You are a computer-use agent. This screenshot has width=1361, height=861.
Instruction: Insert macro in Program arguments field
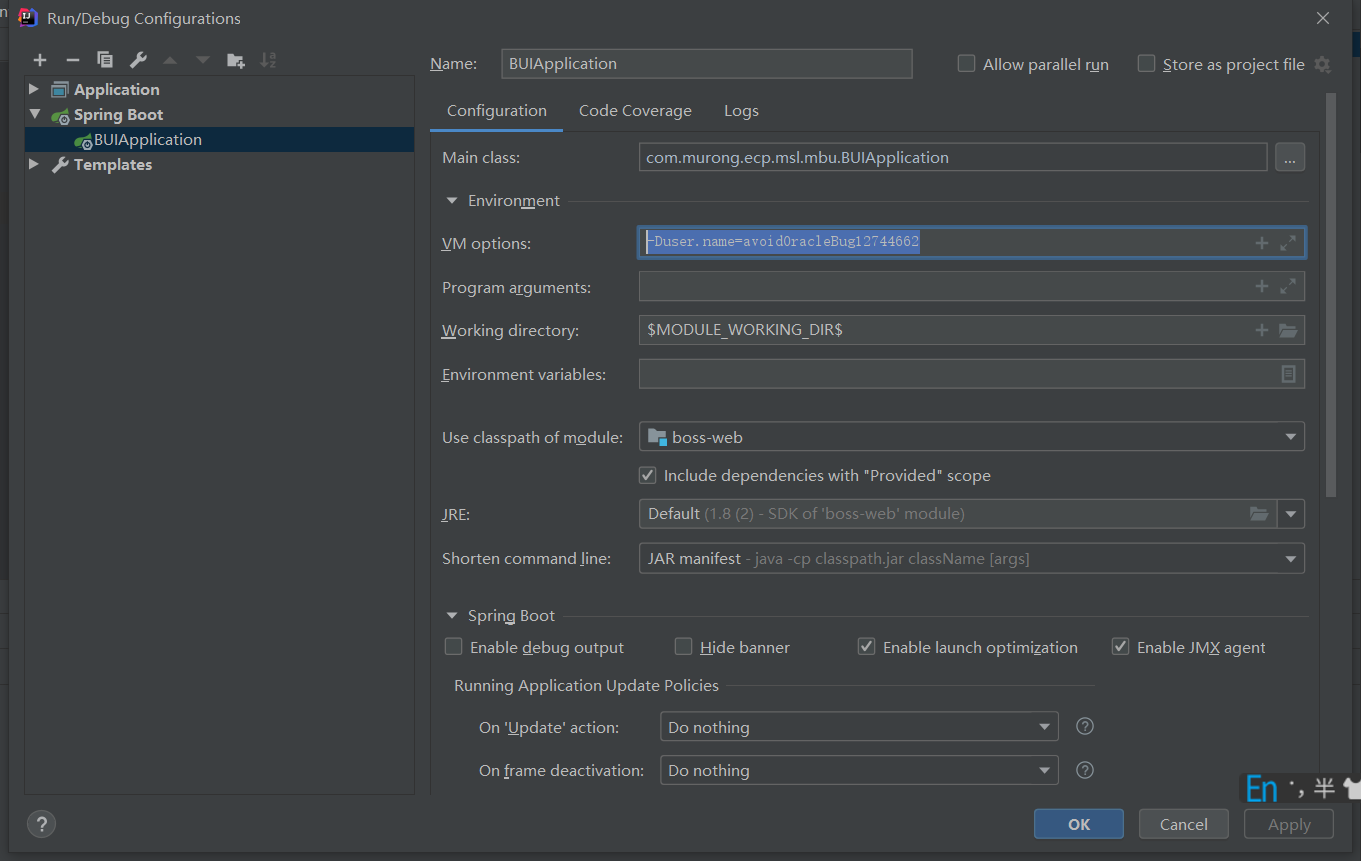pyautogui.click(x=1262, y=287)
